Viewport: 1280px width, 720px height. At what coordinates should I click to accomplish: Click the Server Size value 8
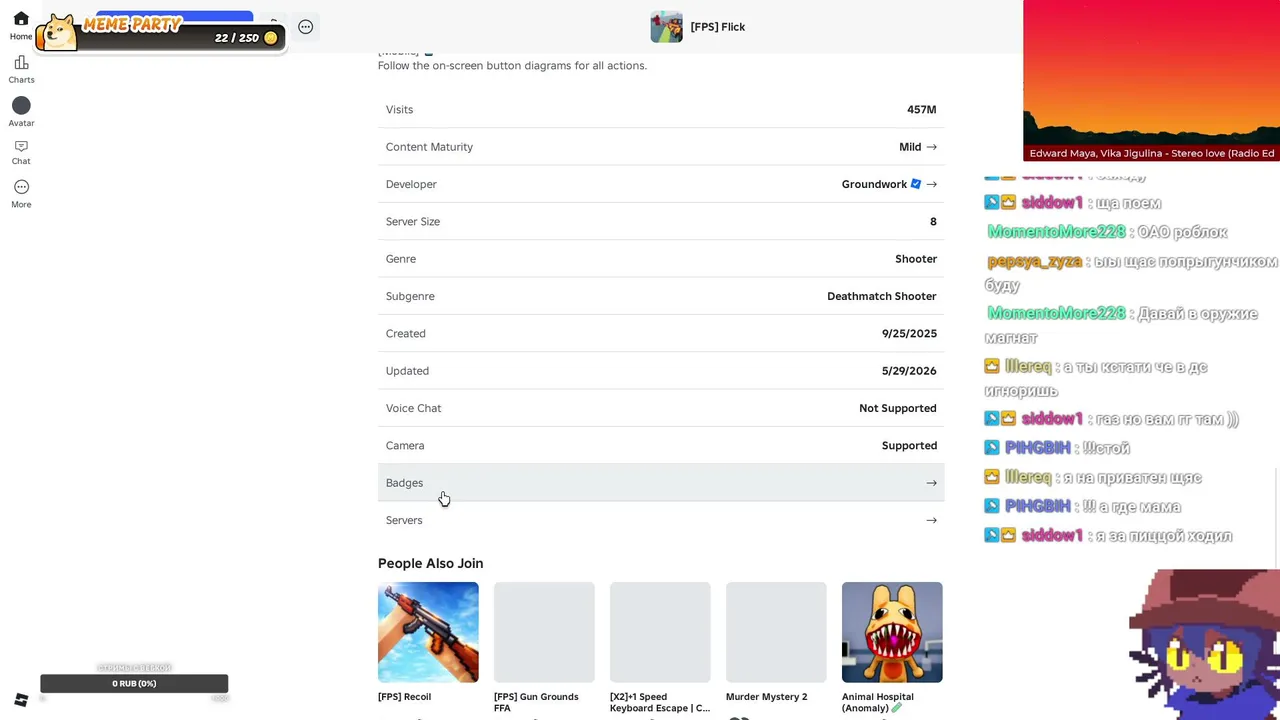(x=933, y=222)
